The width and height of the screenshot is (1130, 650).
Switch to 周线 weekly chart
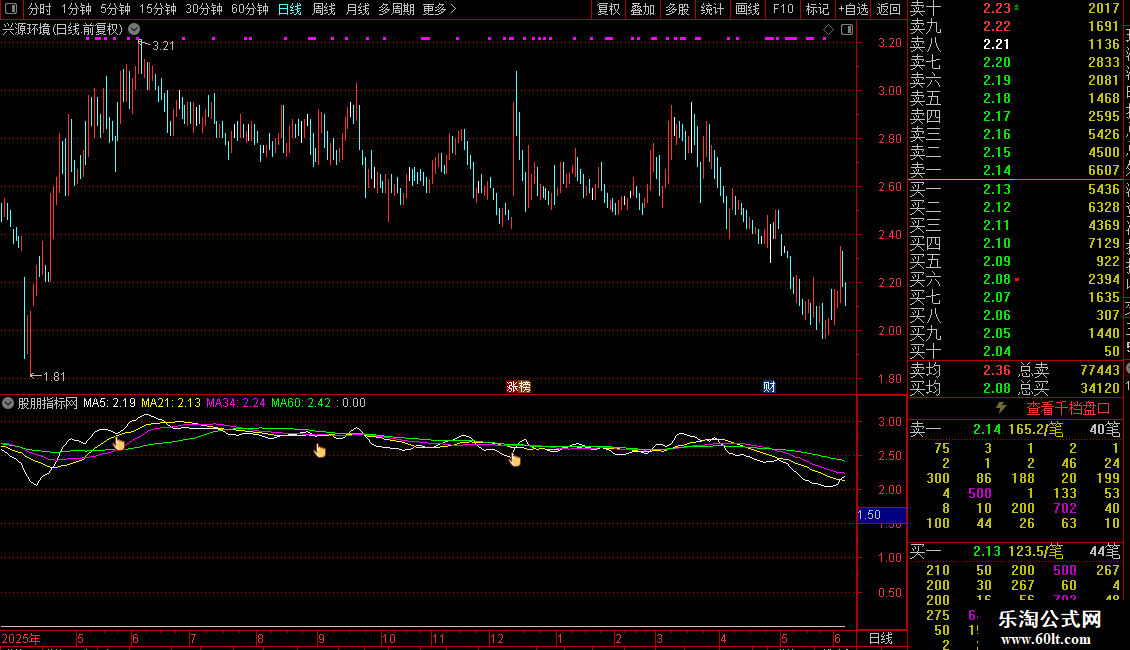pos(324,9)
